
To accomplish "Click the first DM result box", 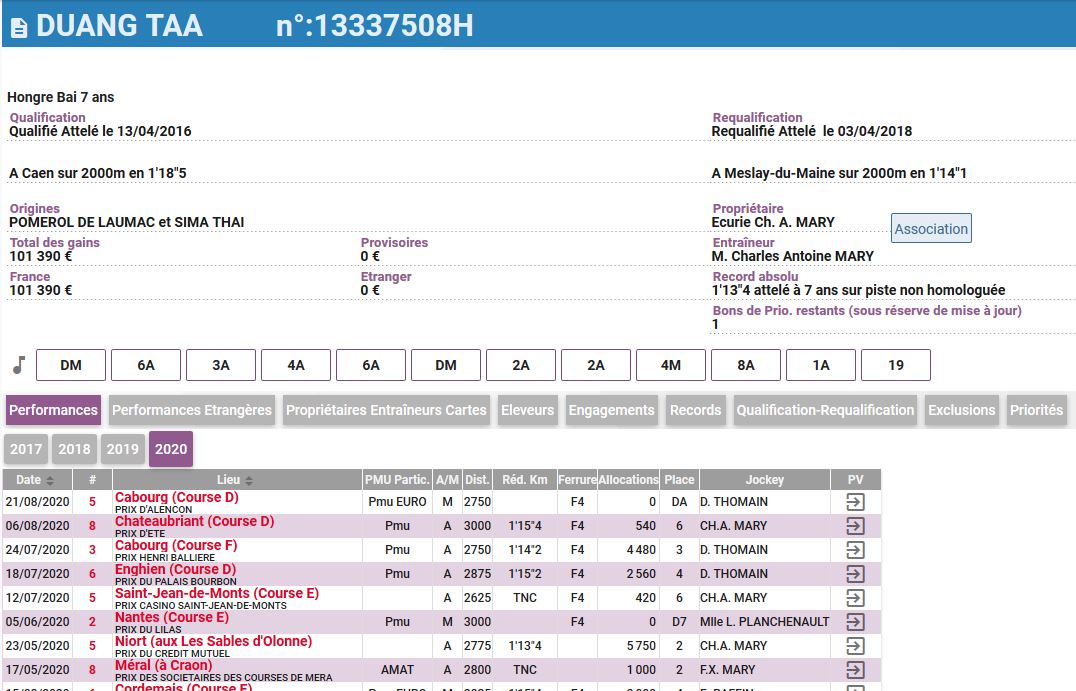I will tap(71, 365).
